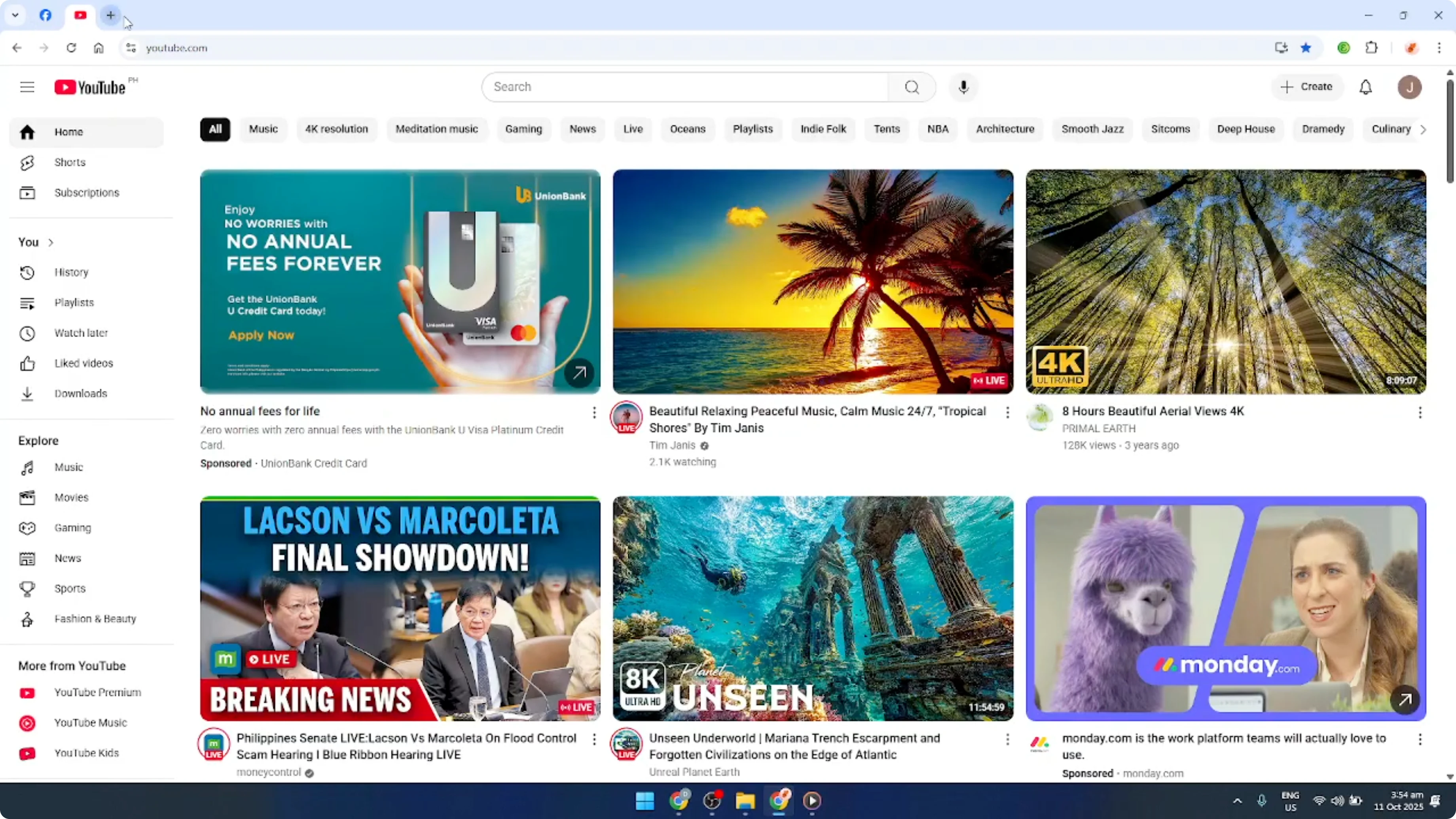This screenshot has height=819, width=1456.
Task: Open the browser Extensions puzzle icon
Action: click(1371, 48)
